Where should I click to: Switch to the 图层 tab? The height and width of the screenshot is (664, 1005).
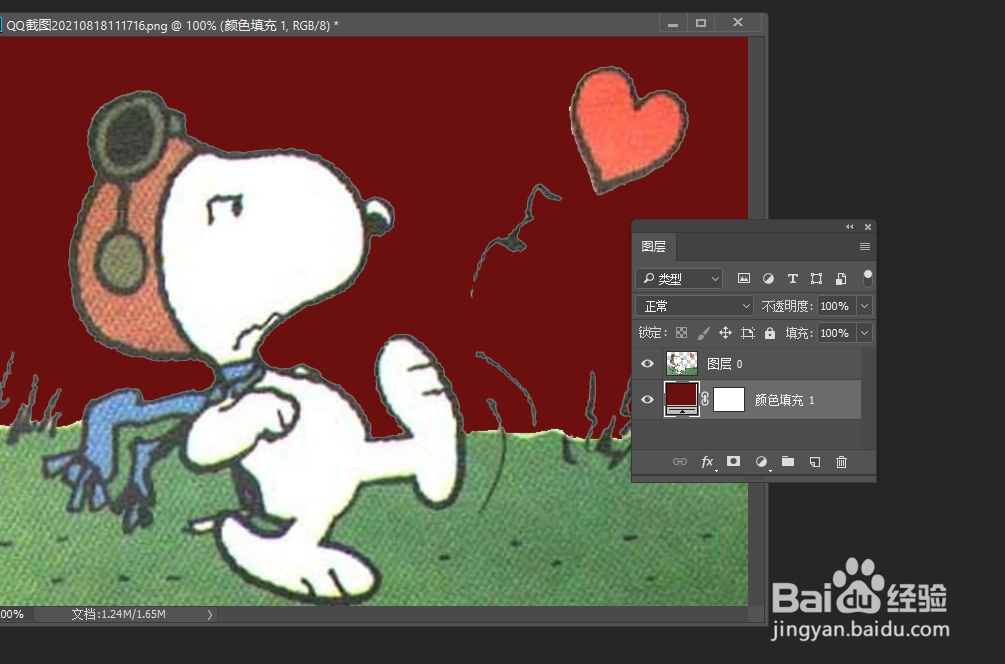coord(654,246)
